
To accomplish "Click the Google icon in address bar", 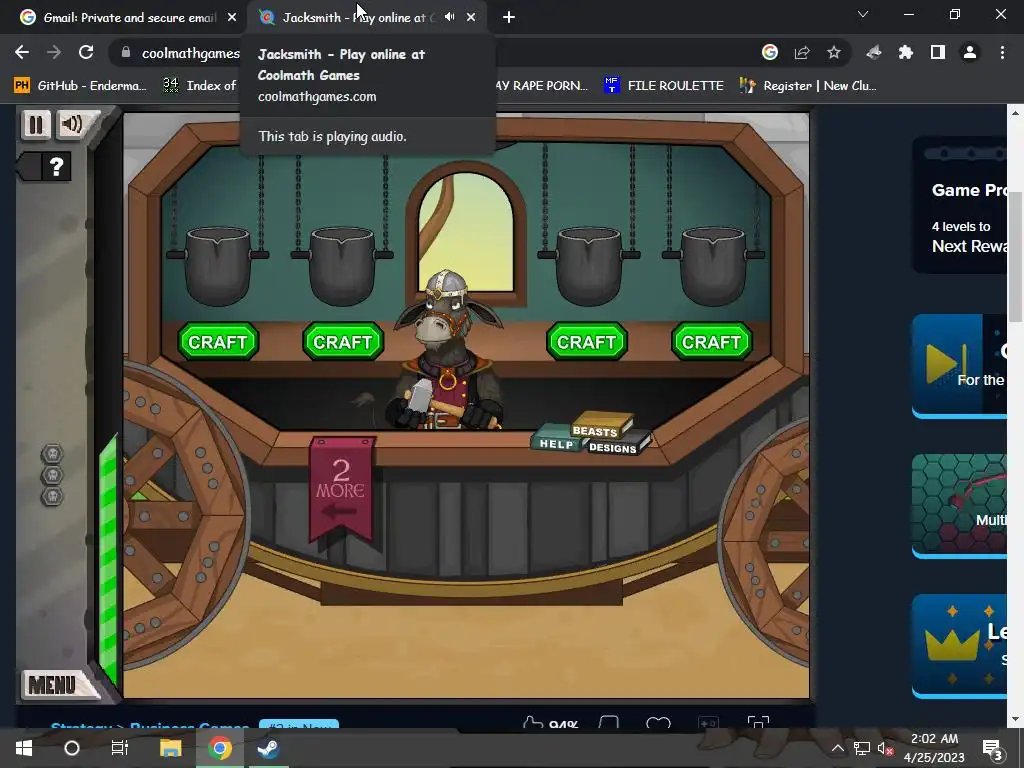I will pyautogui.click(x=770, y=52).
